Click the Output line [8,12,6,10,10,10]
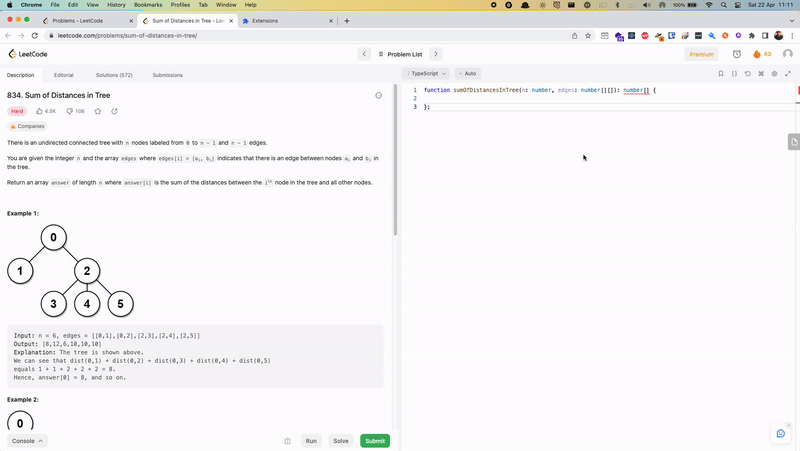 point(58,344)
